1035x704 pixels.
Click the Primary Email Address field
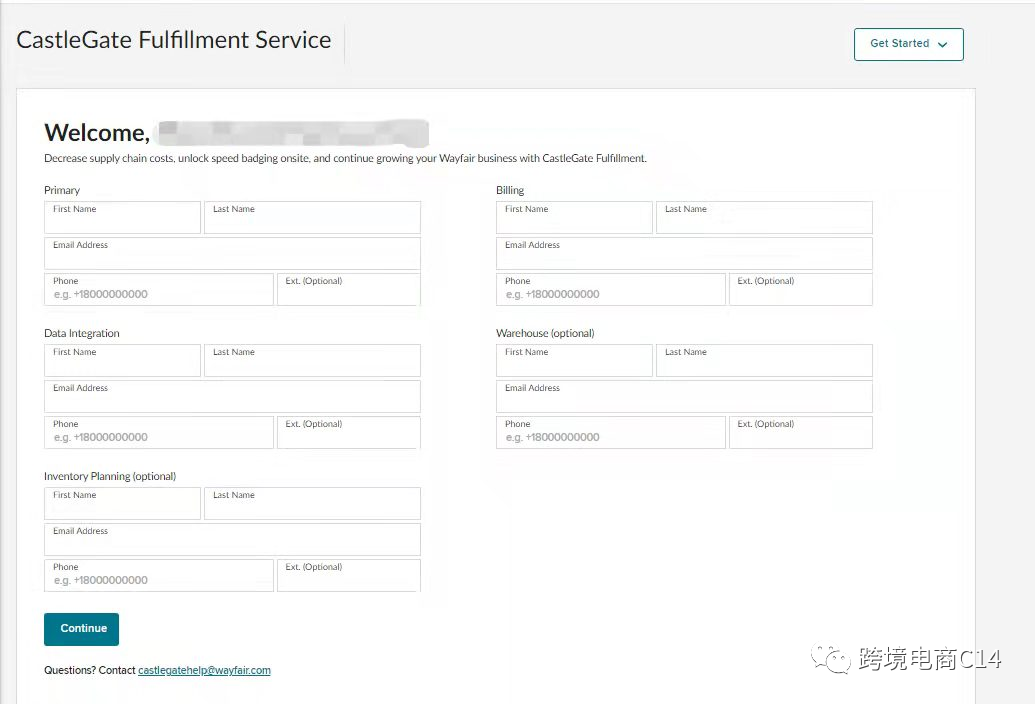coord(232,254)
